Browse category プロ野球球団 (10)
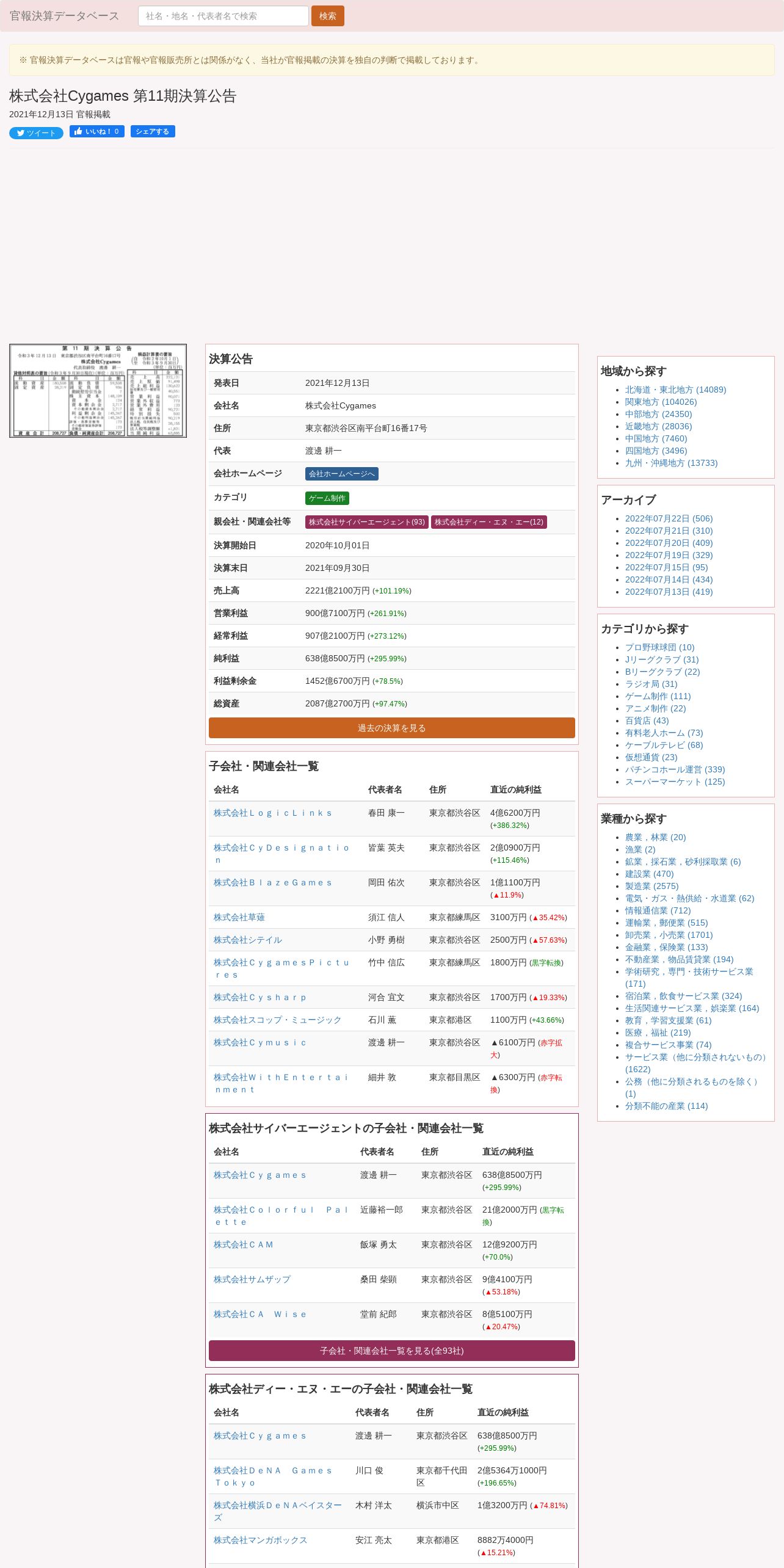 (659, 647)
